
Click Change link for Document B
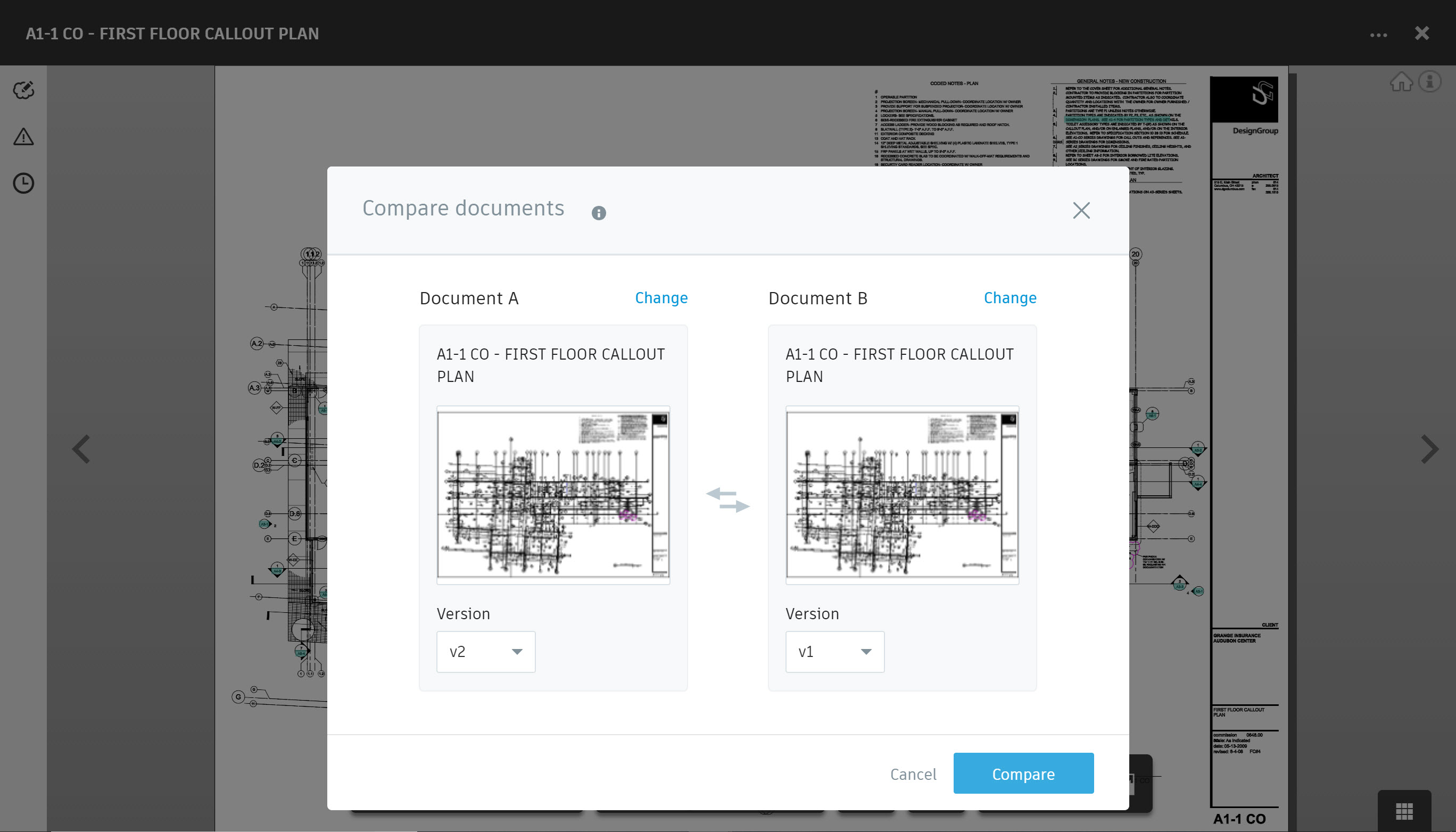point(1010,298)
